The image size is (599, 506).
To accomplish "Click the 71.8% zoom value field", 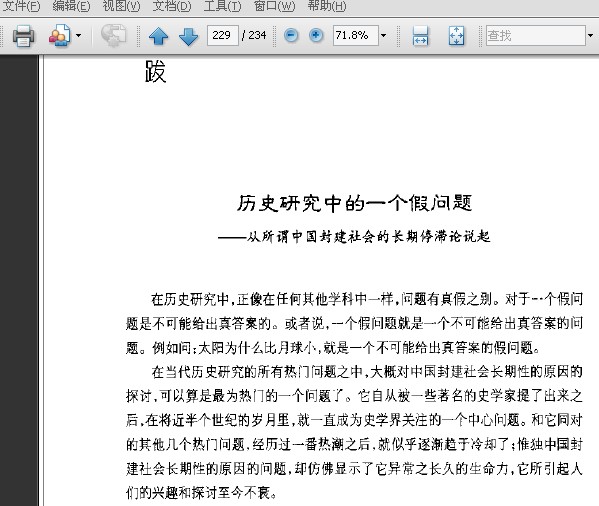I will (x=356, y=36).
